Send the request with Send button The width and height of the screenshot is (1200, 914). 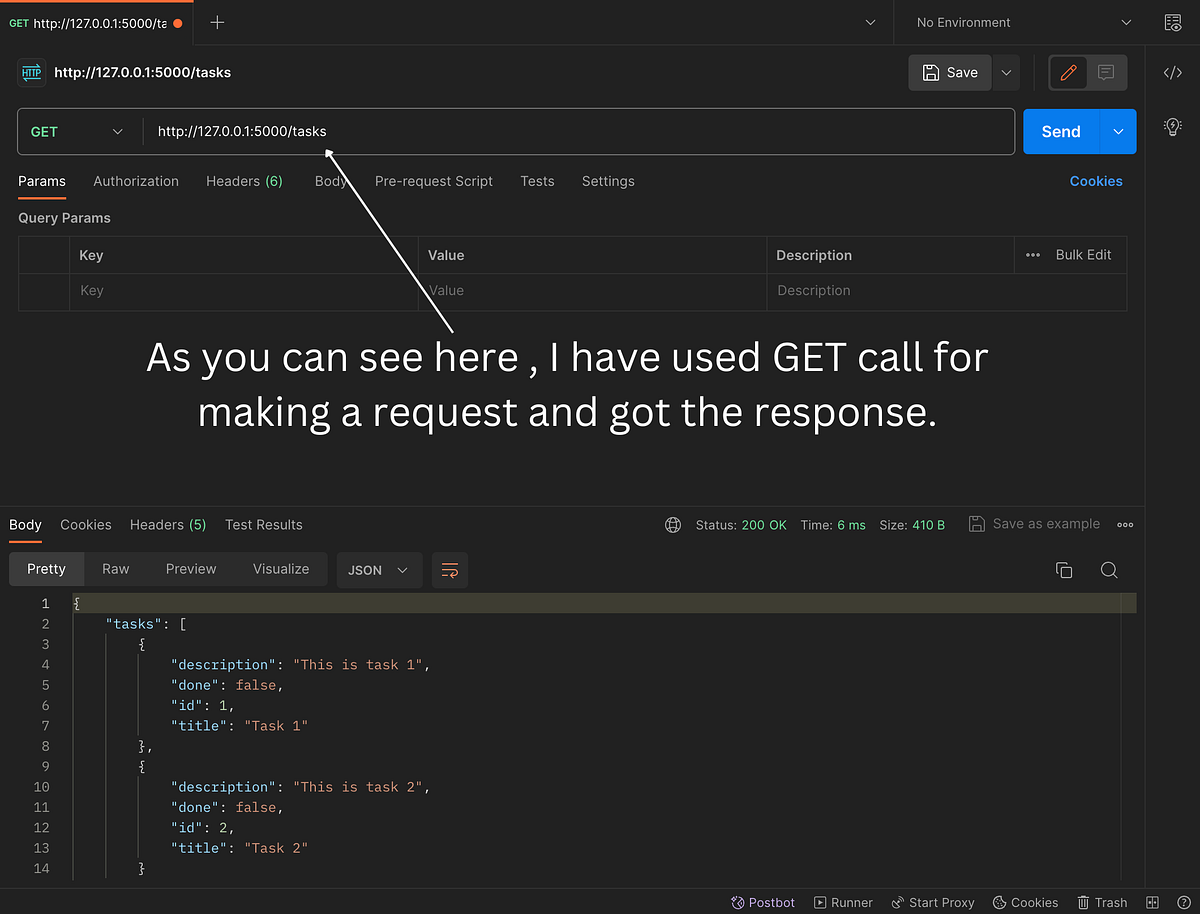pyautogui.click(x=1061, y=132)
